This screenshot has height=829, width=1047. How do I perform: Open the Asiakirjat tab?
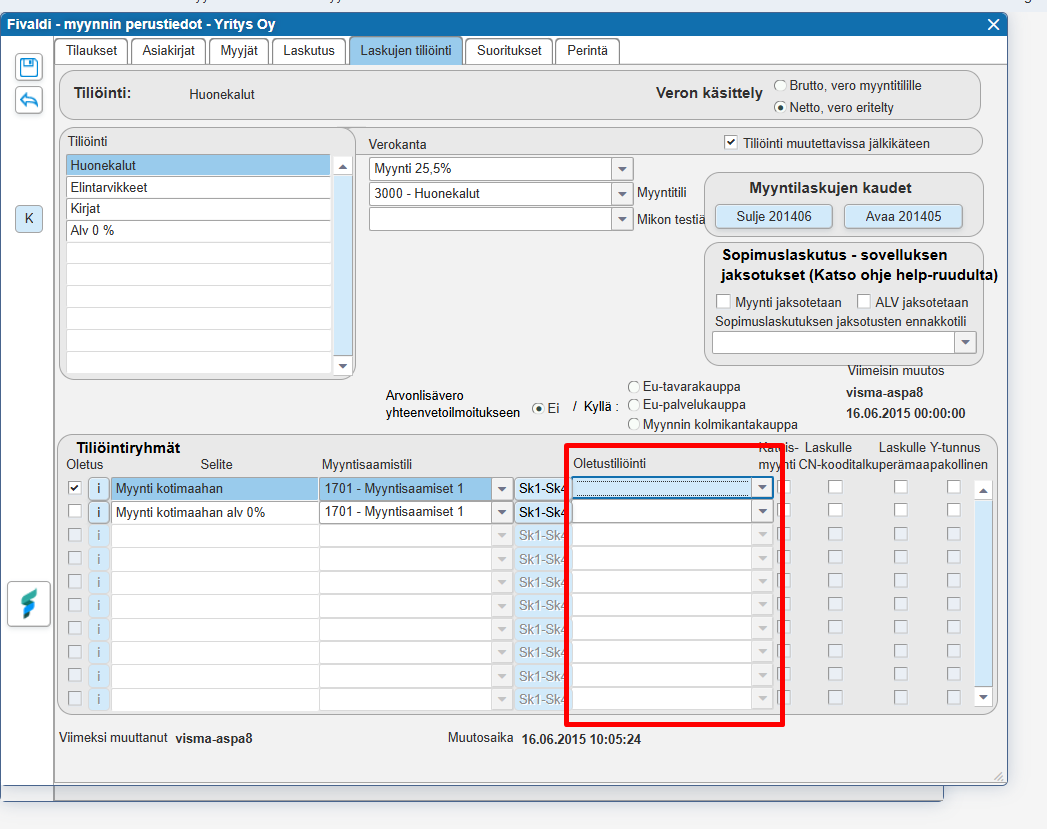[x=168, y=50]
